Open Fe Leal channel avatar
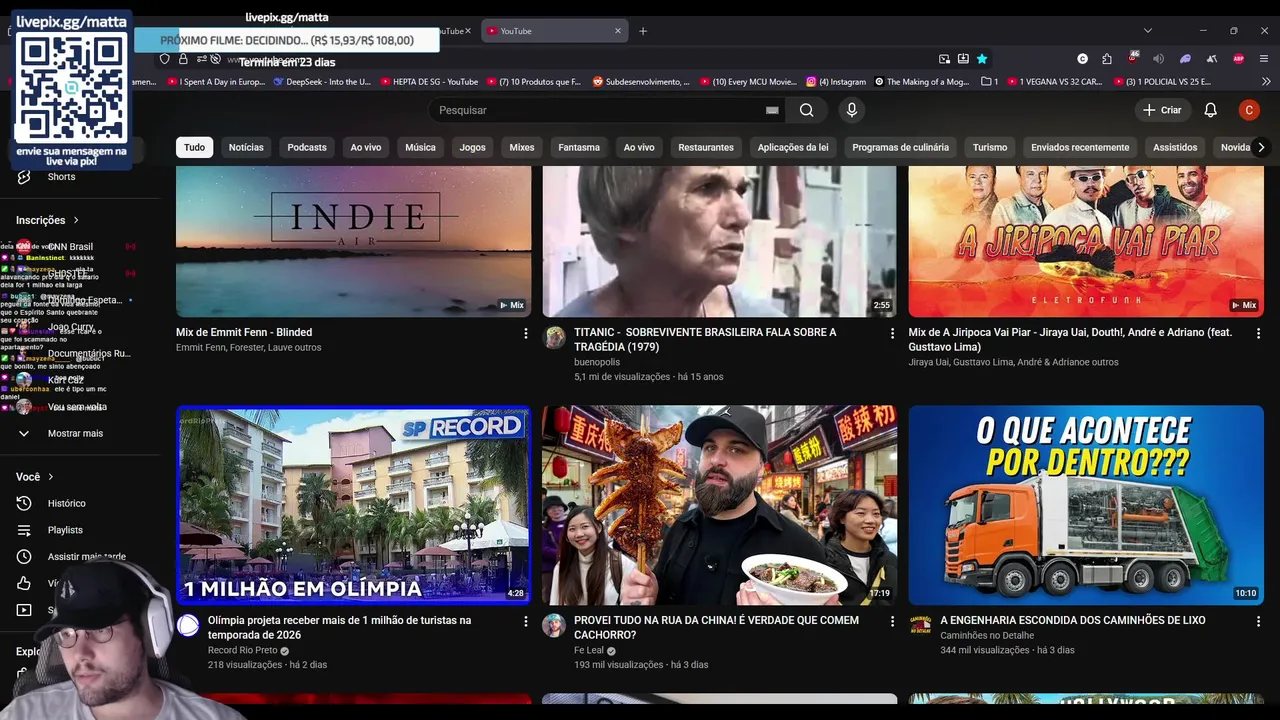Screen dimensions: 1280x720 [x=554, y=626]
